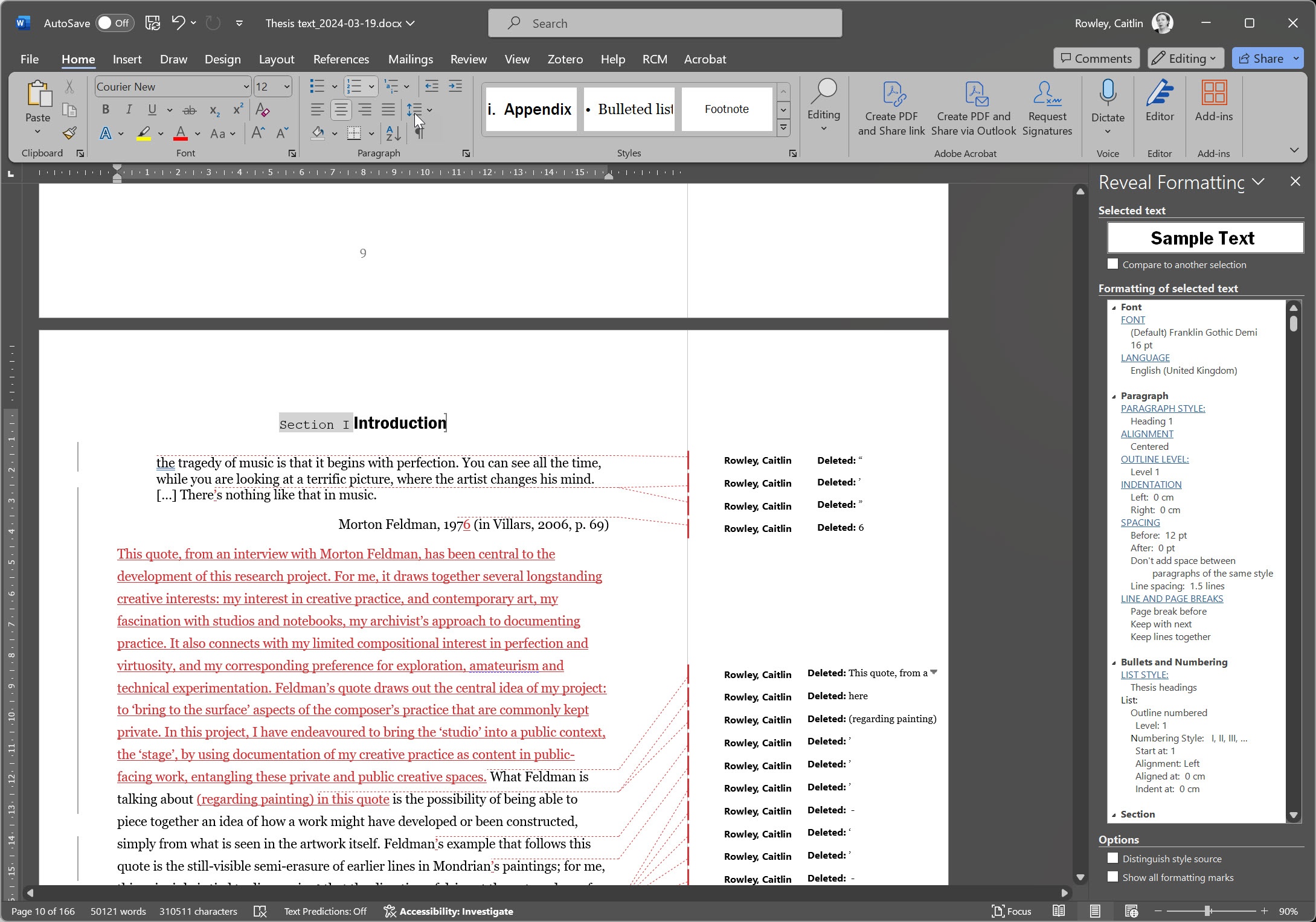This screenshot has width=1316, height=922.
Task: Justify the paragraph text
Action: point(388,109)
